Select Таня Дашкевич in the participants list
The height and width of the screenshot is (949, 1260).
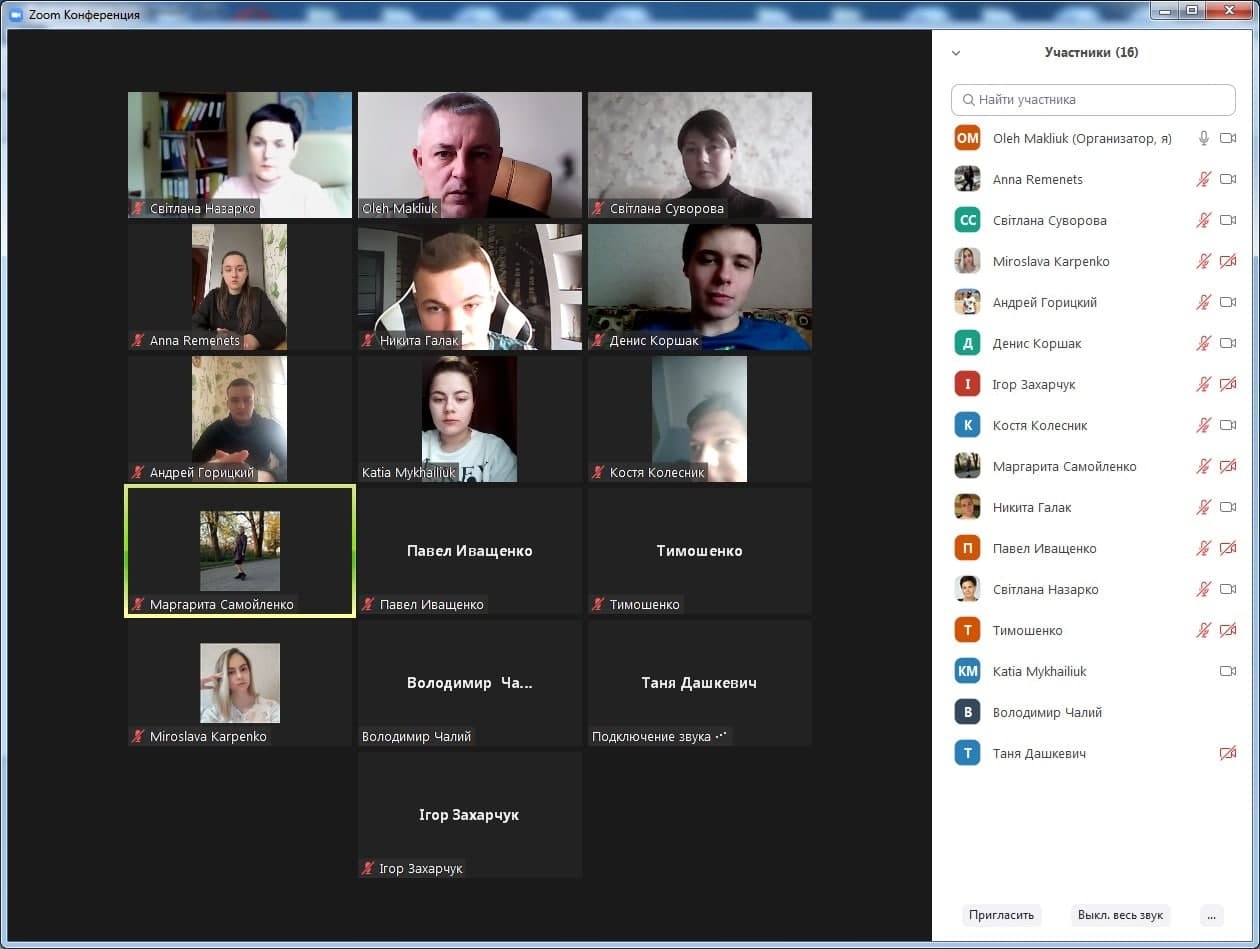pos(1093,753)
